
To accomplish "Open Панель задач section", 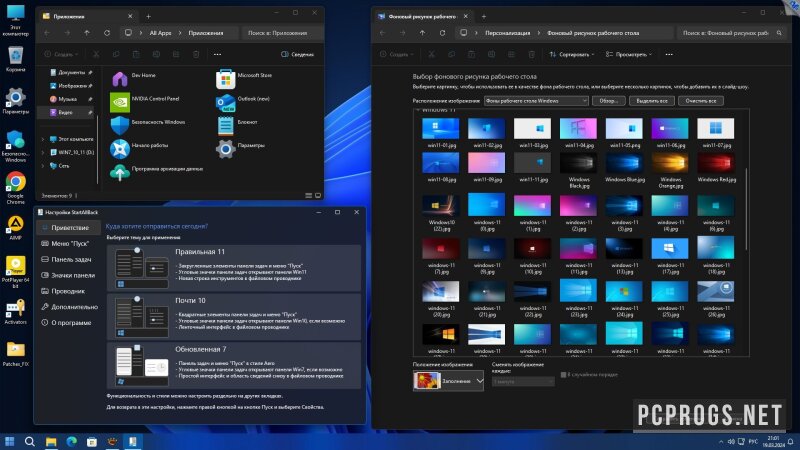I will coord(69,259).
